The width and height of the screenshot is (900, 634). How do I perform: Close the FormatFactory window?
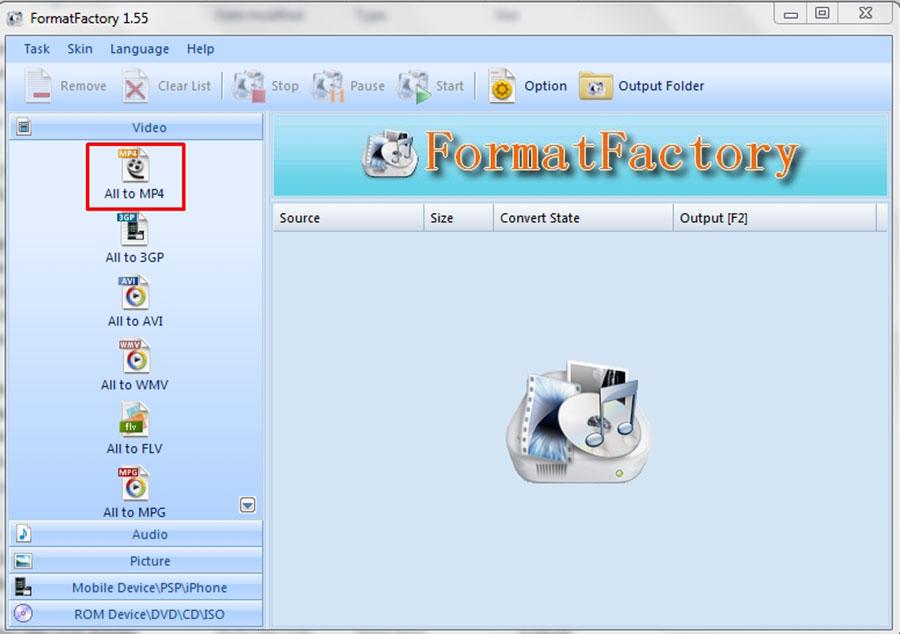866,13
